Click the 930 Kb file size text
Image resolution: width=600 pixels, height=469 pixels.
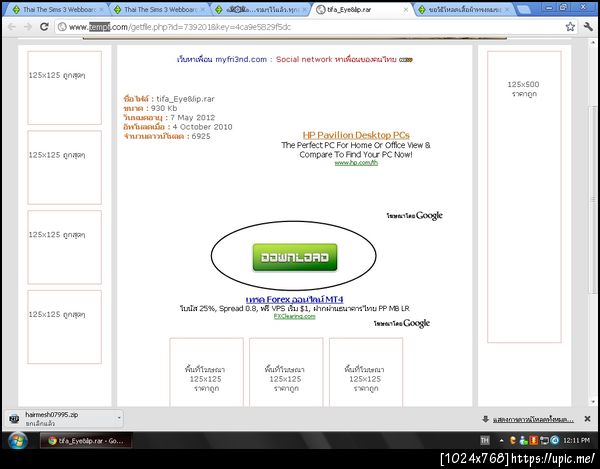[164, 108]
